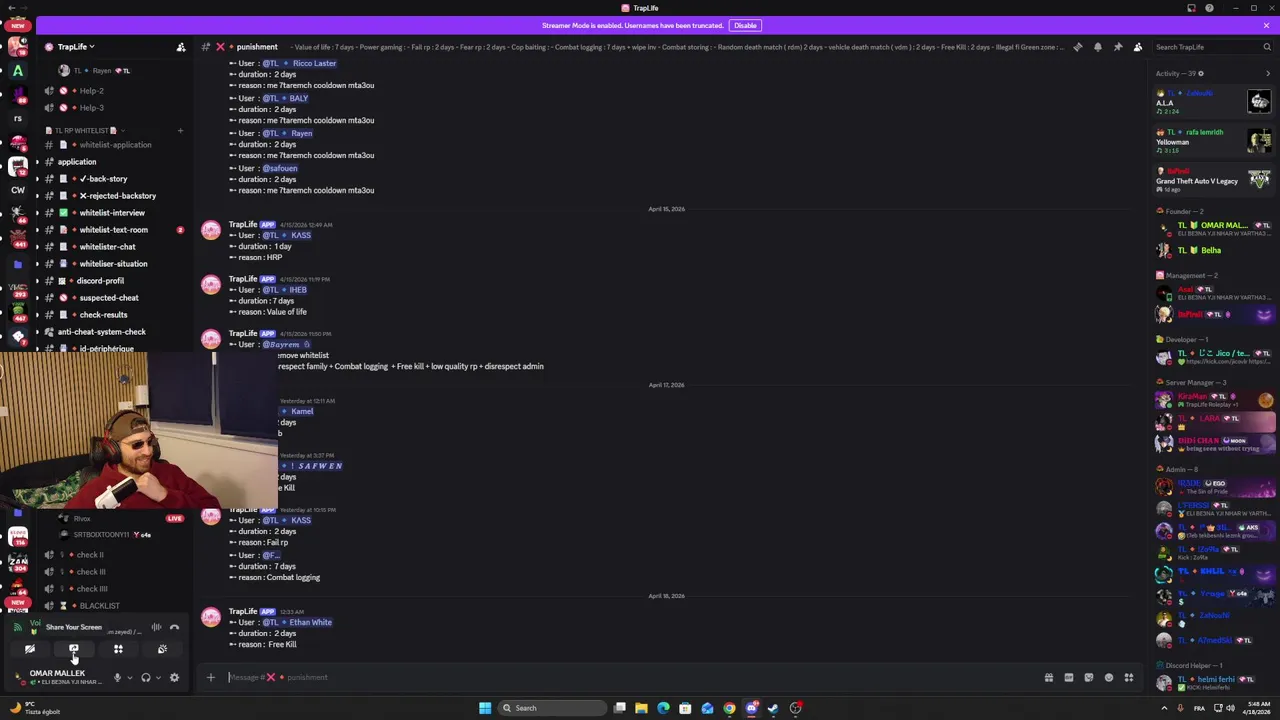Open headphone output options arrow
This screenshot has width=1280, height=720.
[158, 678]
